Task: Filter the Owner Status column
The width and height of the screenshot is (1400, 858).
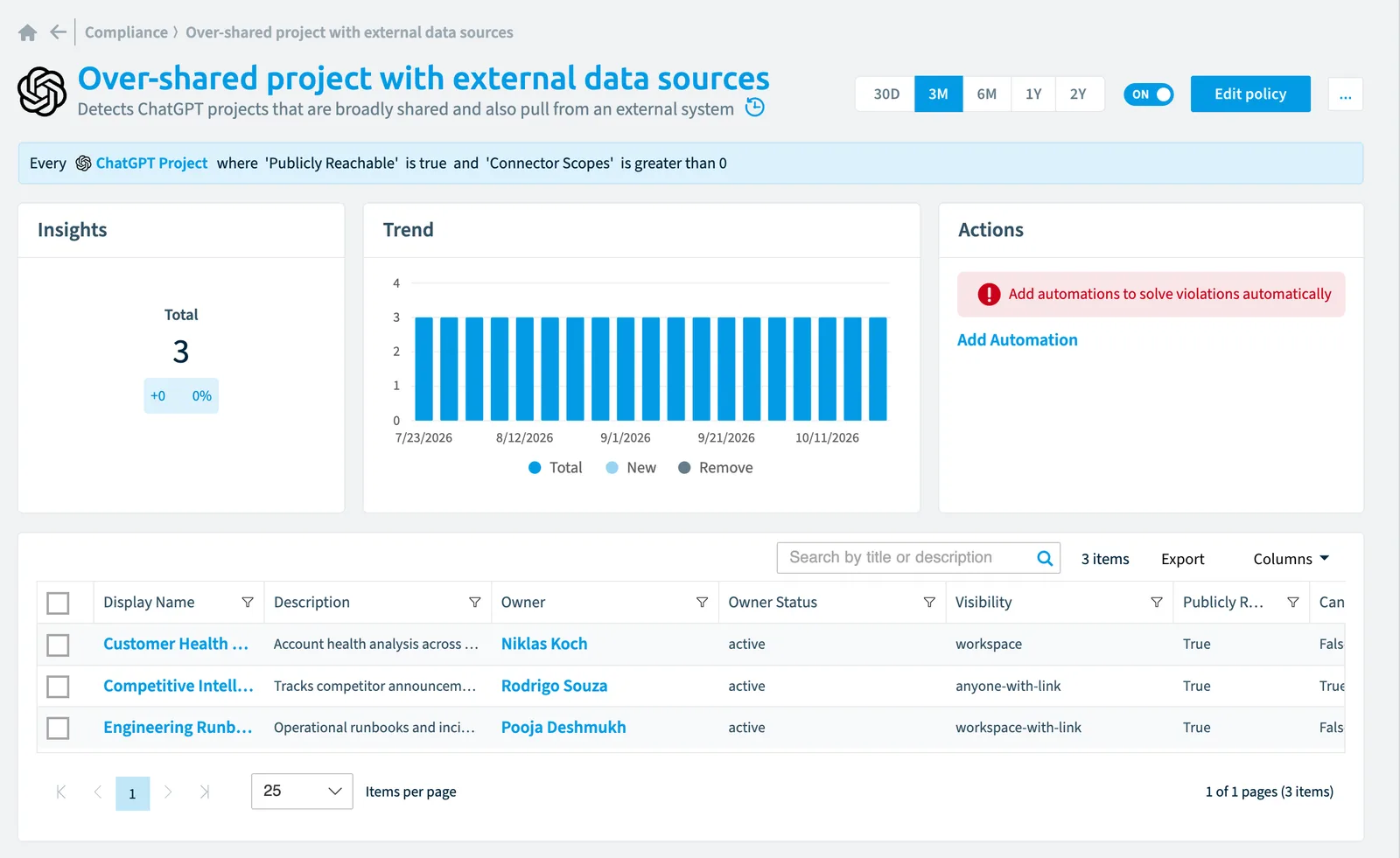Action: [x=929, y=603]
